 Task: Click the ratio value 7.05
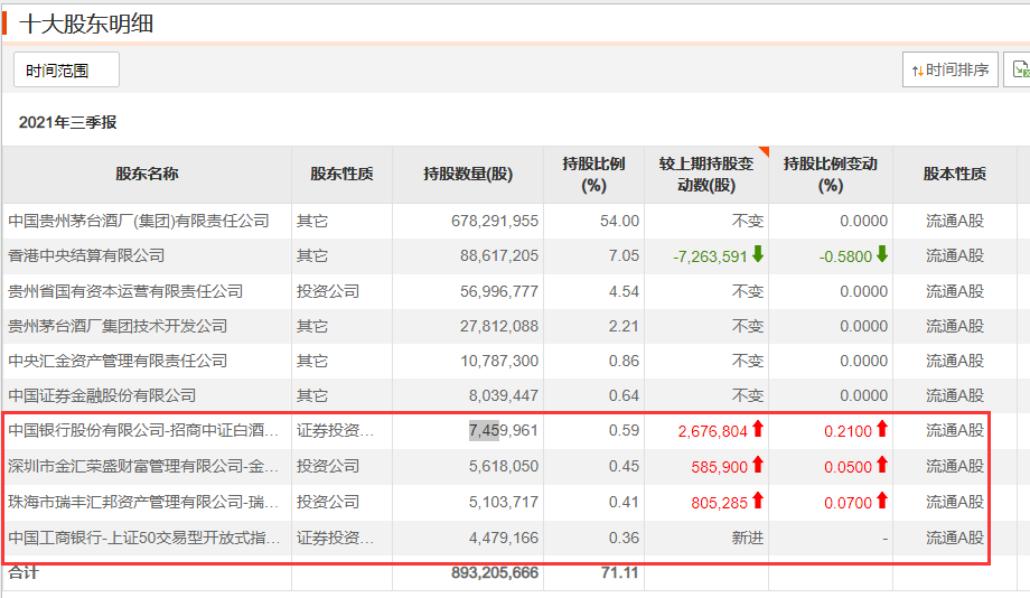(624, 256)
